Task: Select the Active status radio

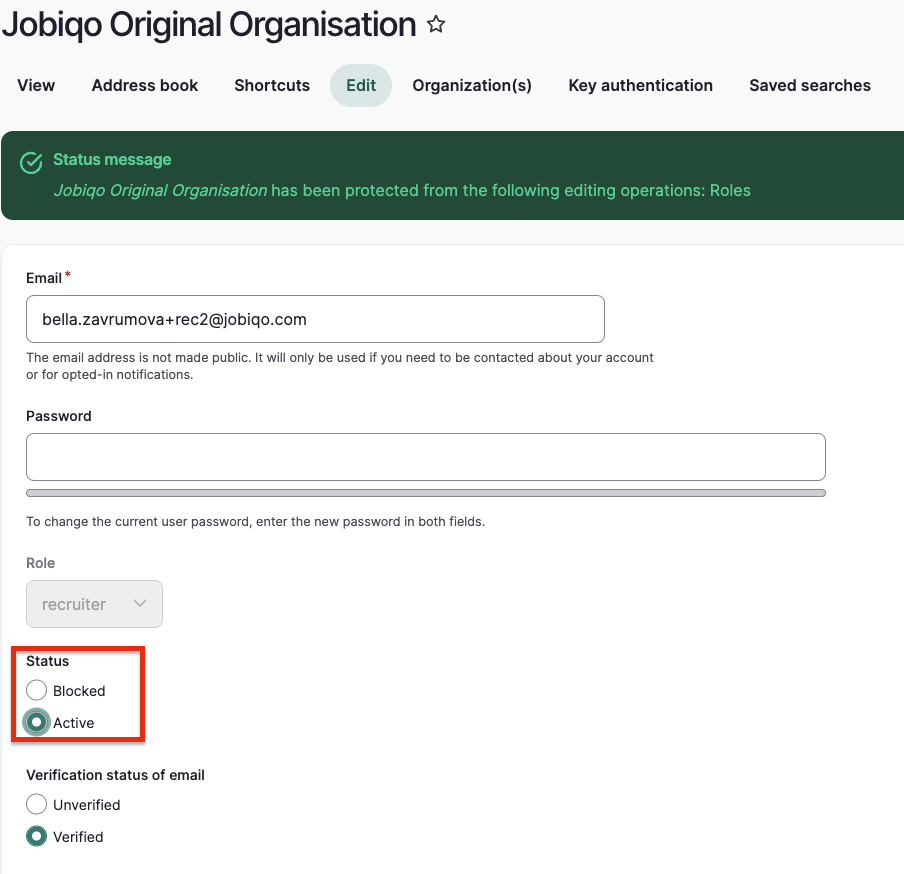Action: [36, 722]
